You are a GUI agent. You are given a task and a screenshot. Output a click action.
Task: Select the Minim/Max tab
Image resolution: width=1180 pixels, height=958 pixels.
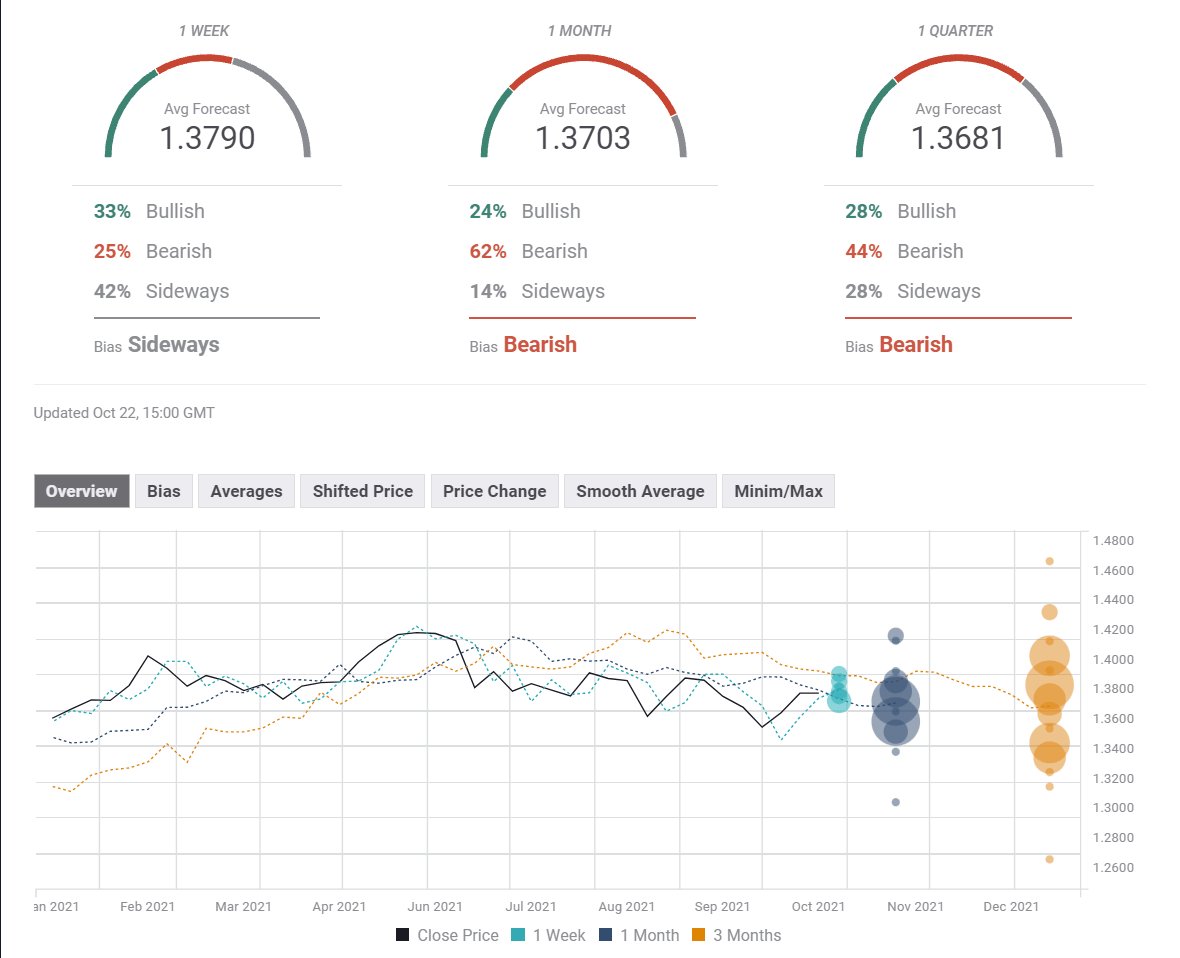point(778,491)
